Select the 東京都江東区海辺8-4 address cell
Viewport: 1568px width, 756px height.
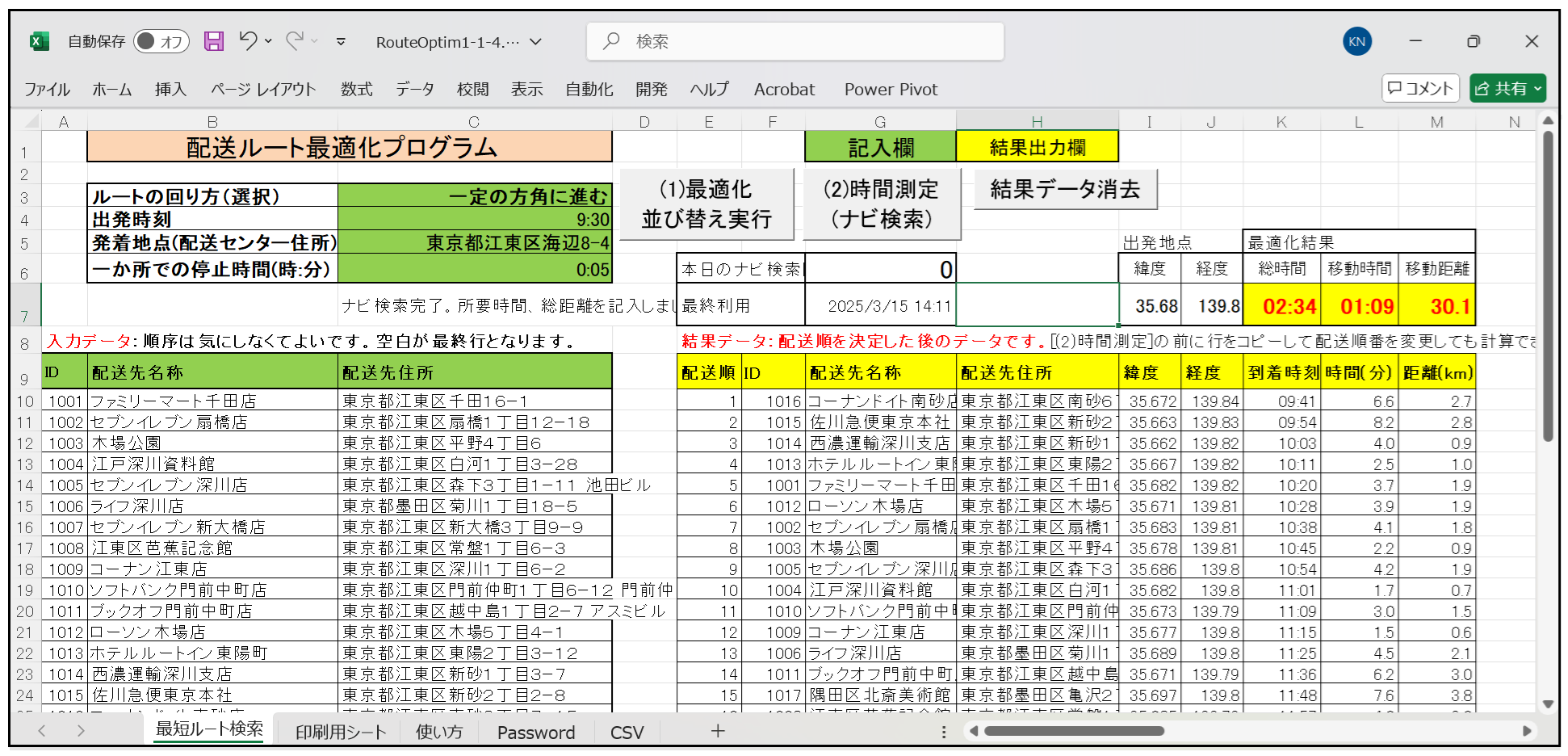(475, 242)
